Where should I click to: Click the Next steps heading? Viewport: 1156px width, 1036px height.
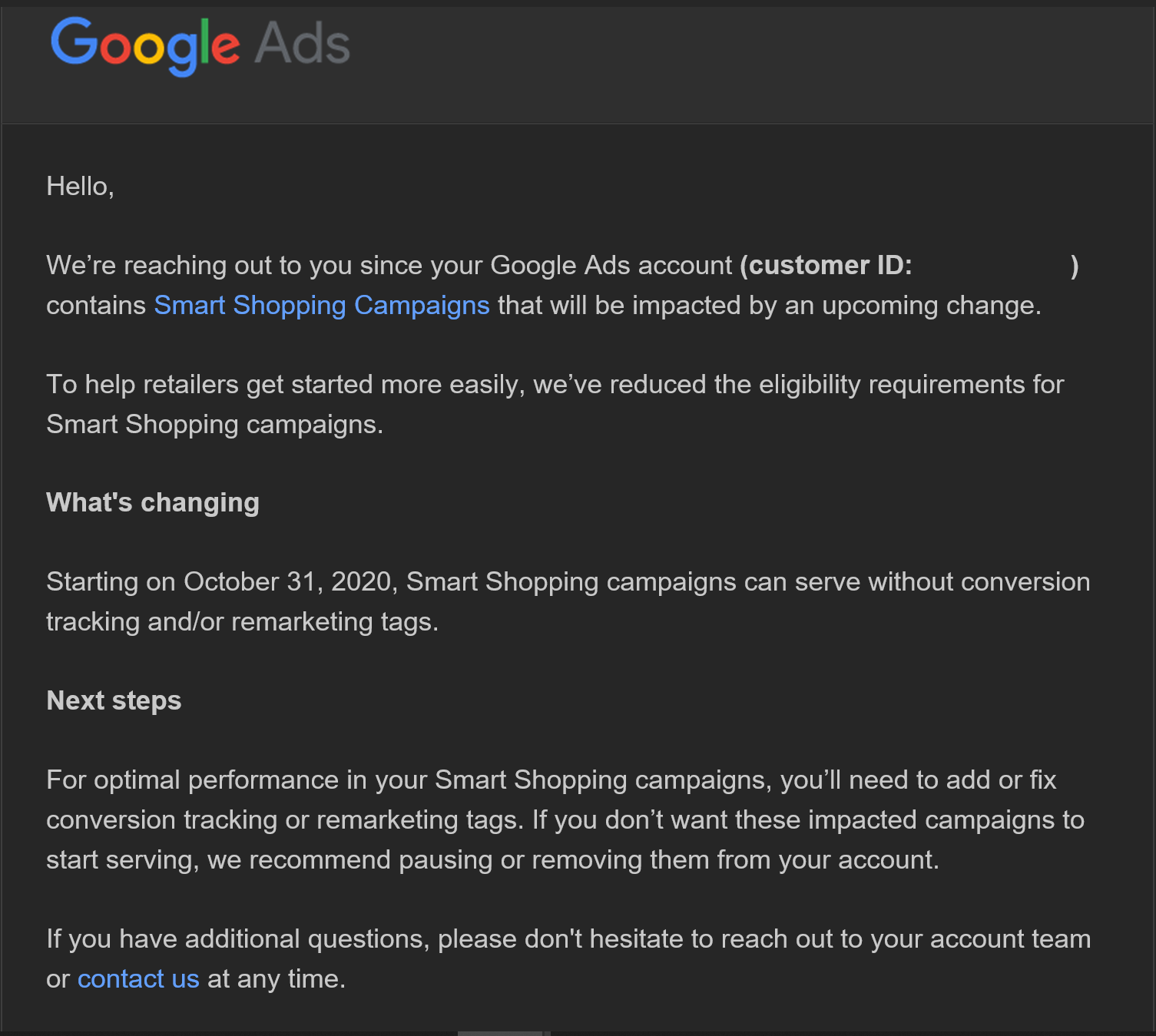(114, 700)
